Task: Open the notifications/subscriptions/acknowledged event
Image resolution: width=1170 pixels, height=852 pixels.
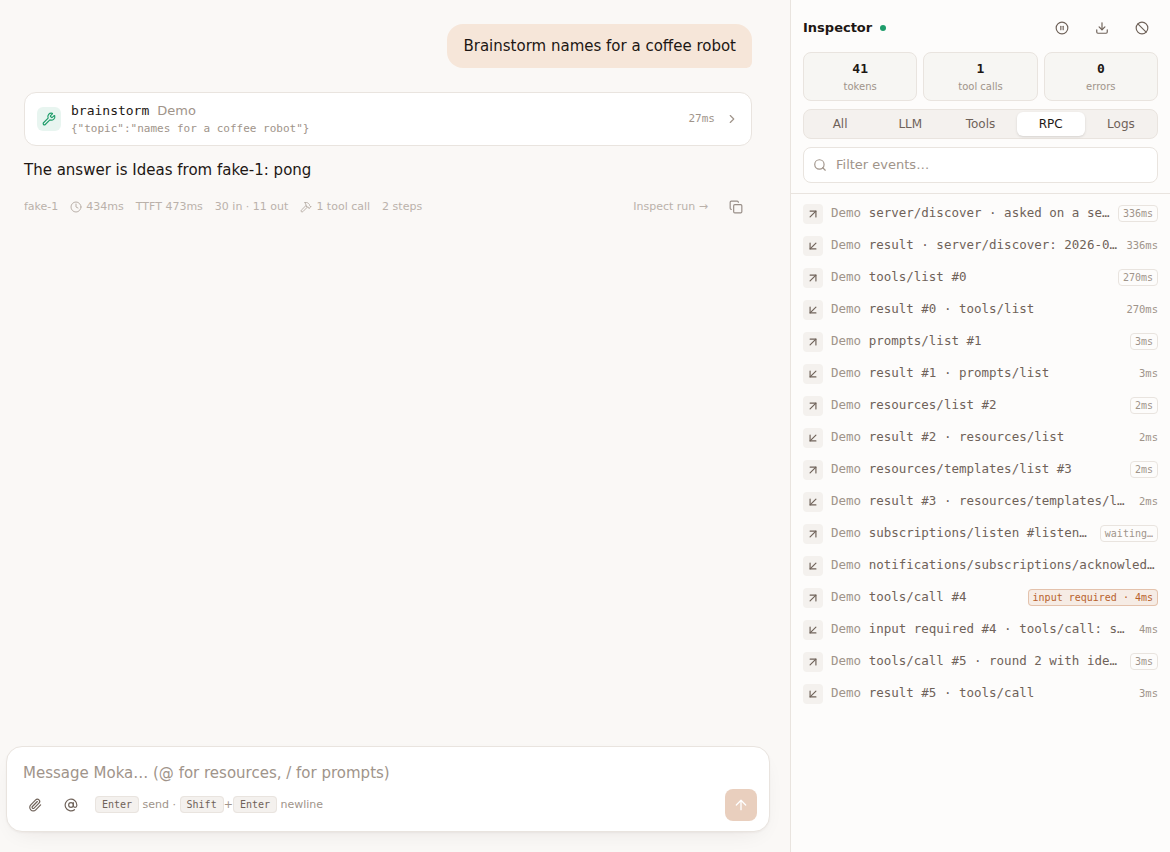Action: coord(980,566)
